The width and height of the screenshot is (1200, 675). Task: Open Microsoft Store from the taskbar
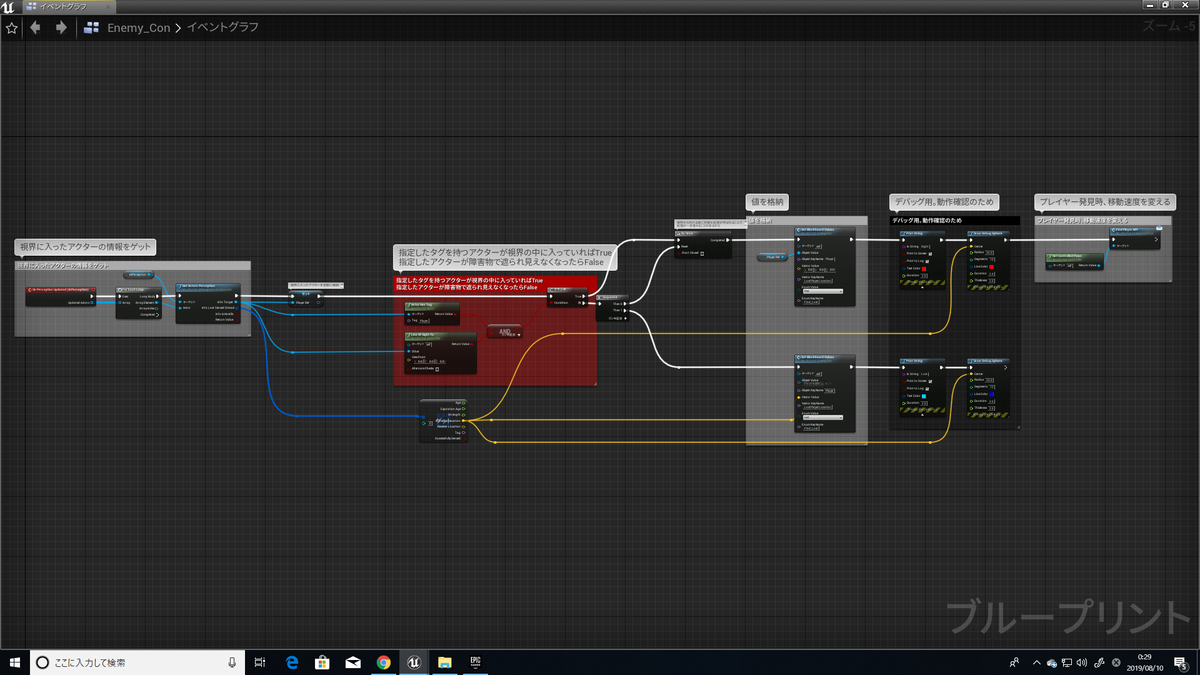click(323, 662)
